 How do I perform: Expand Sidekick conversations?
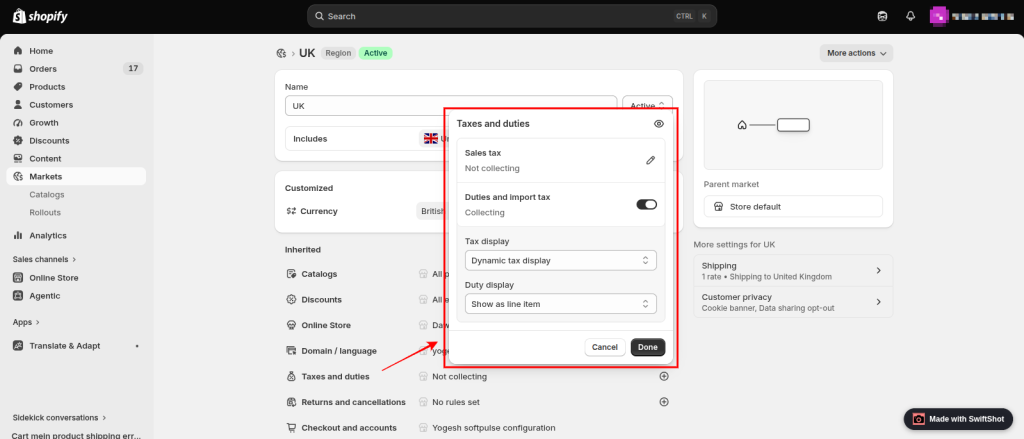point(59,417)
